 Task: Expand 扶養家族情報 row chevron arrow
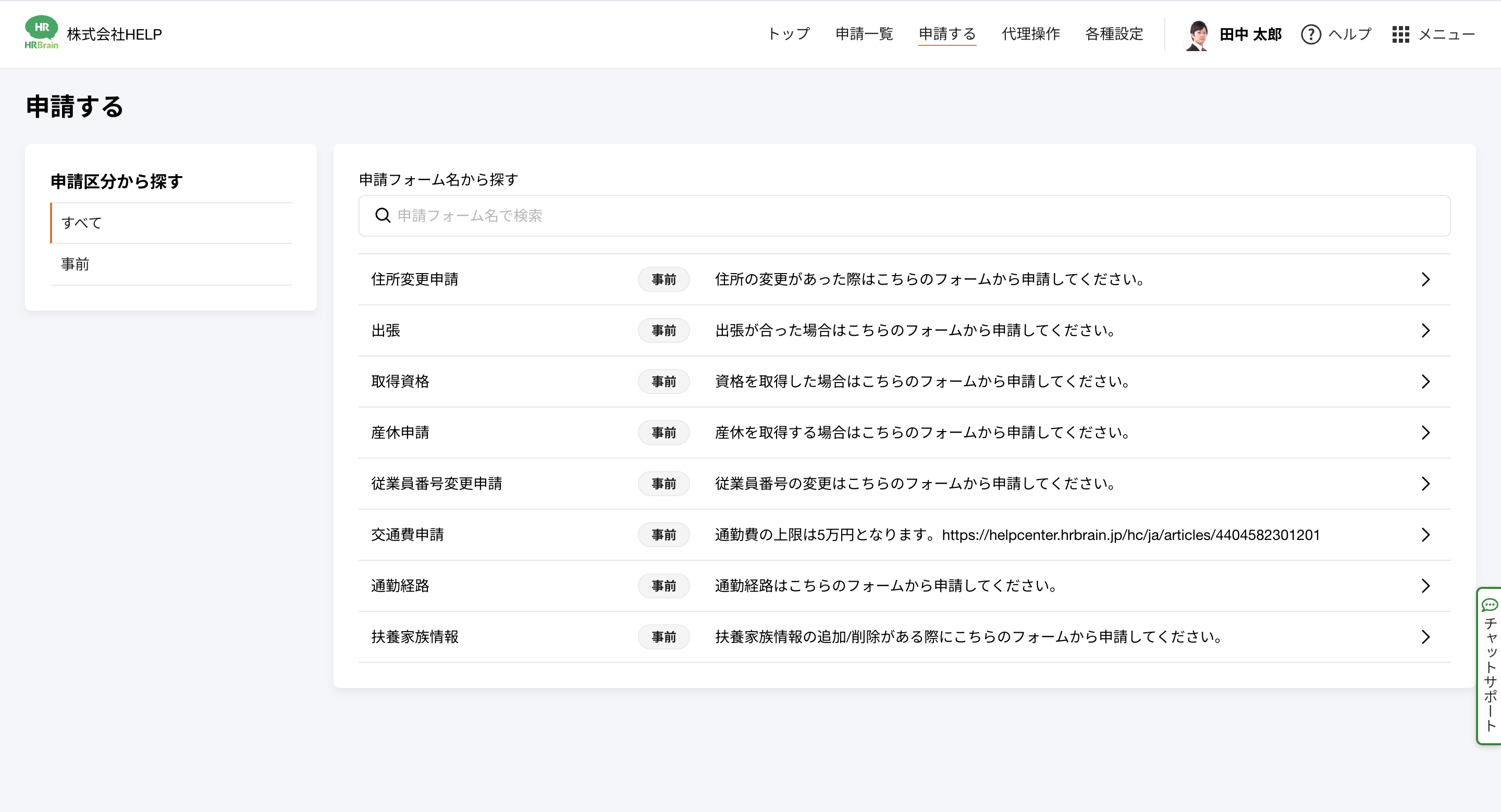click(x=1425, y=637)
